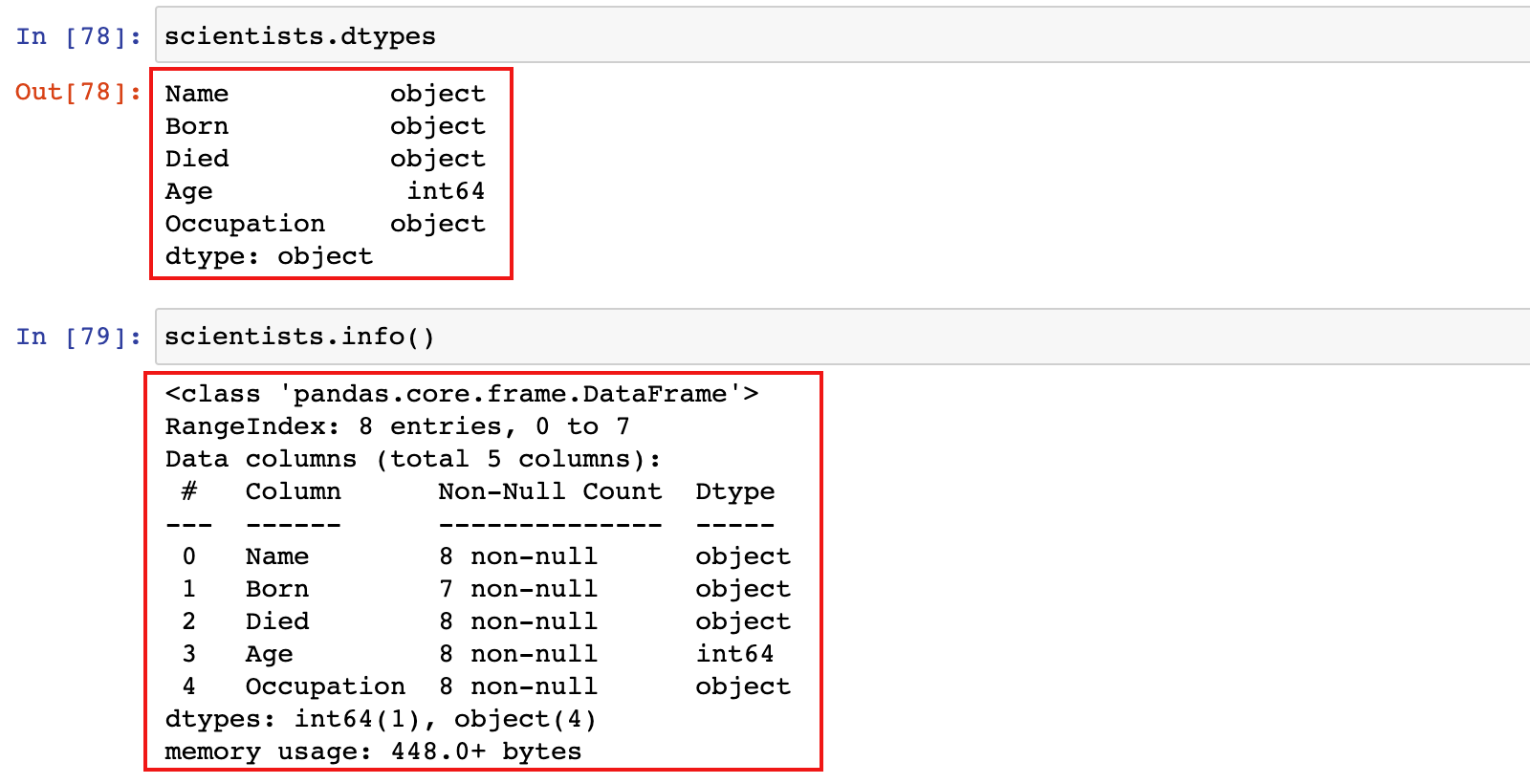1530x784 pixels.
Task: Click the 'Name' row in info table
Action: click(486, 556)
